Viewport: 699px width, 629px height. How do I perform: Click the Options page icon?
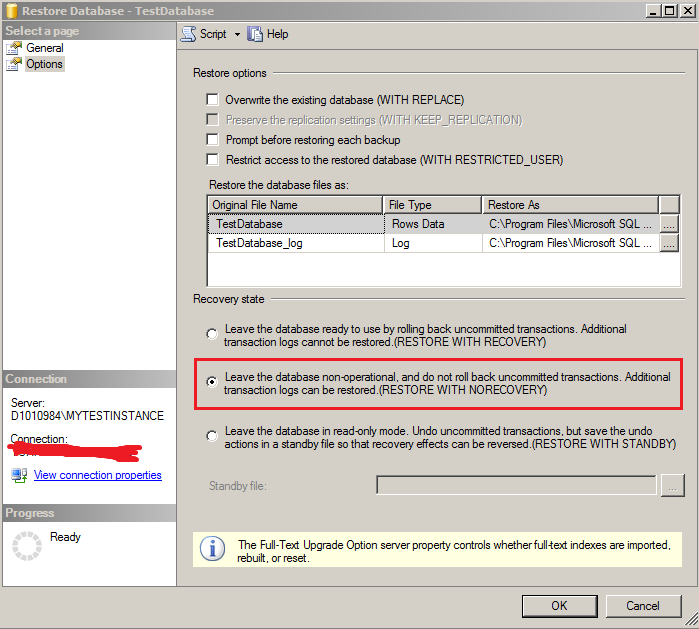coord(14,64)
